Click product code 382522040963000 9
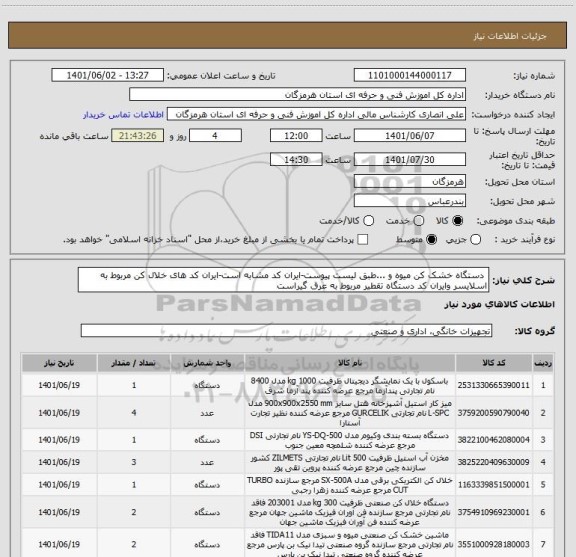 click(493, 462)
